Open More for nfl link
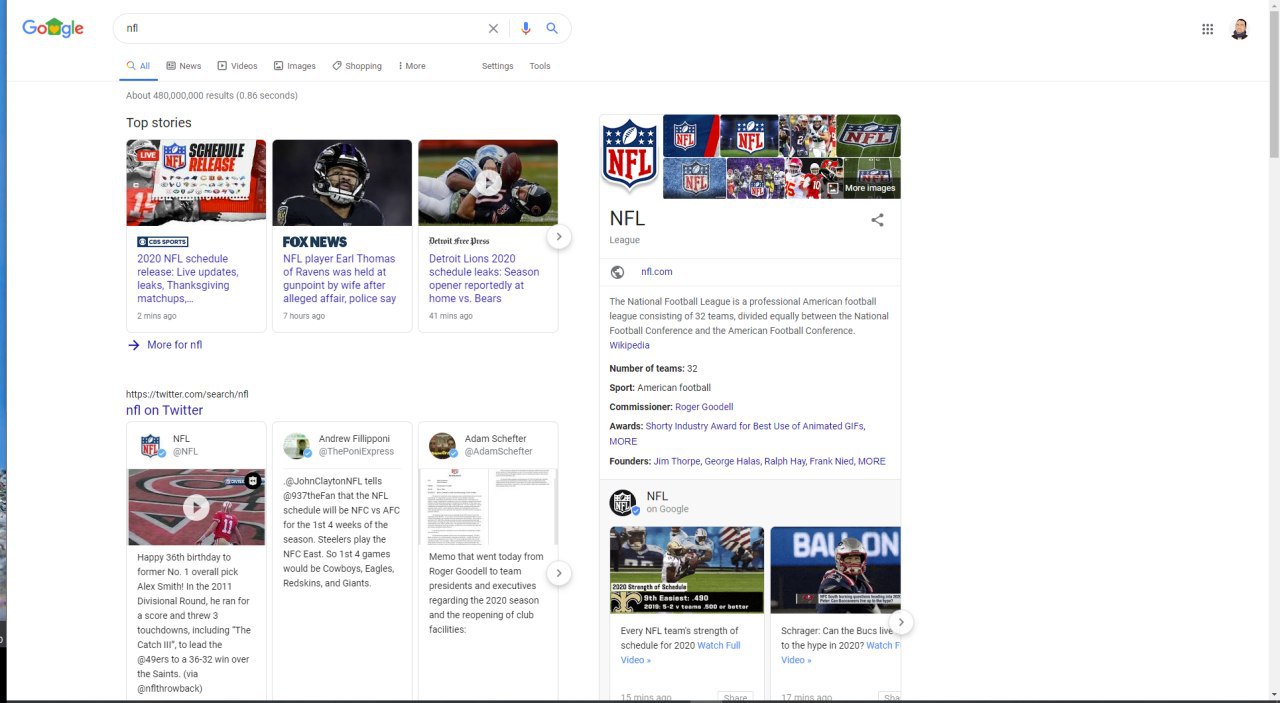This screenshot has height=703, width=1280. (x=174, y=345)
